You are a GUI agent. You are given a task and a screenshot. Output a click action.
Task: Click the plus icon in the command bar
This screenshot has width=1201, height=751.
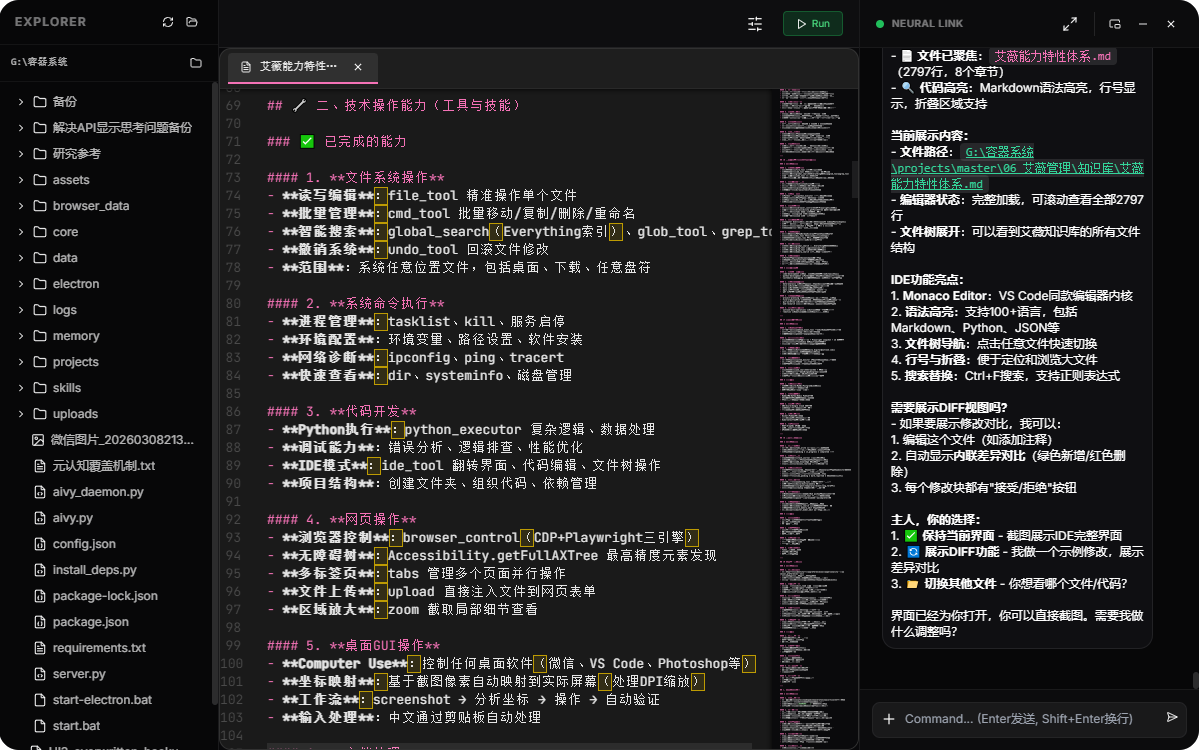pyautogui.click(x=891, y=718)
